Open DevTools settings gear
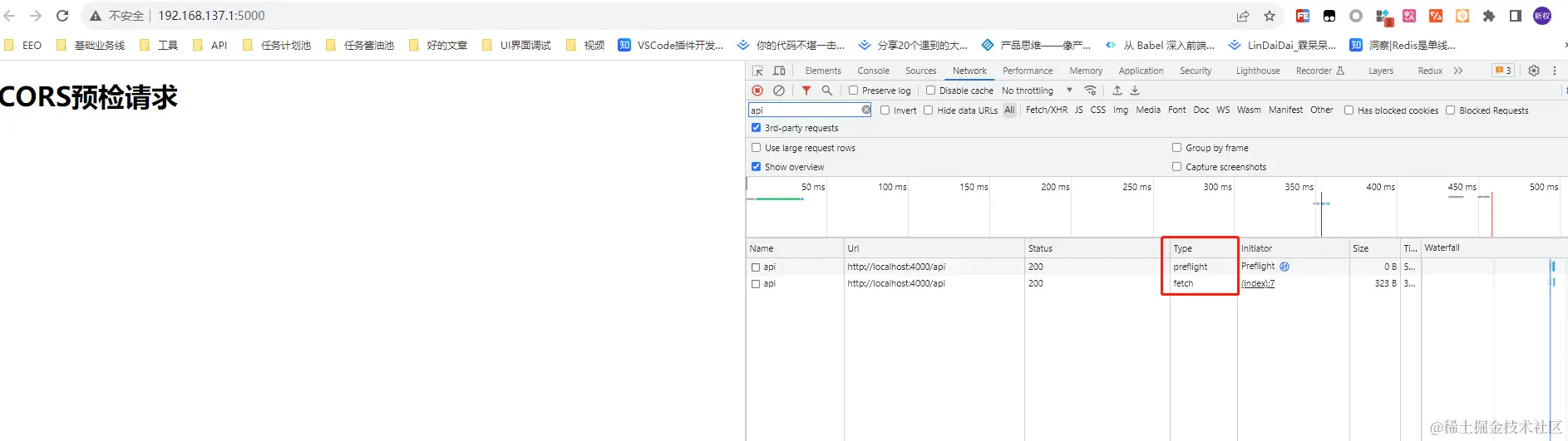1568x441 pixels. (x=1534, y=71)
